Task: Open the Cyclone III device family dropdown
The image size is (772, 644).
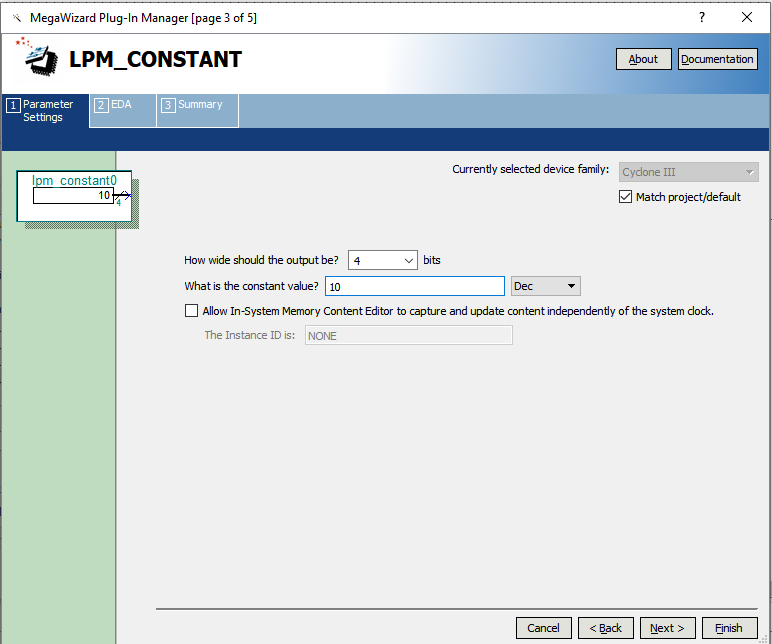Action: (x=689, y=172)
